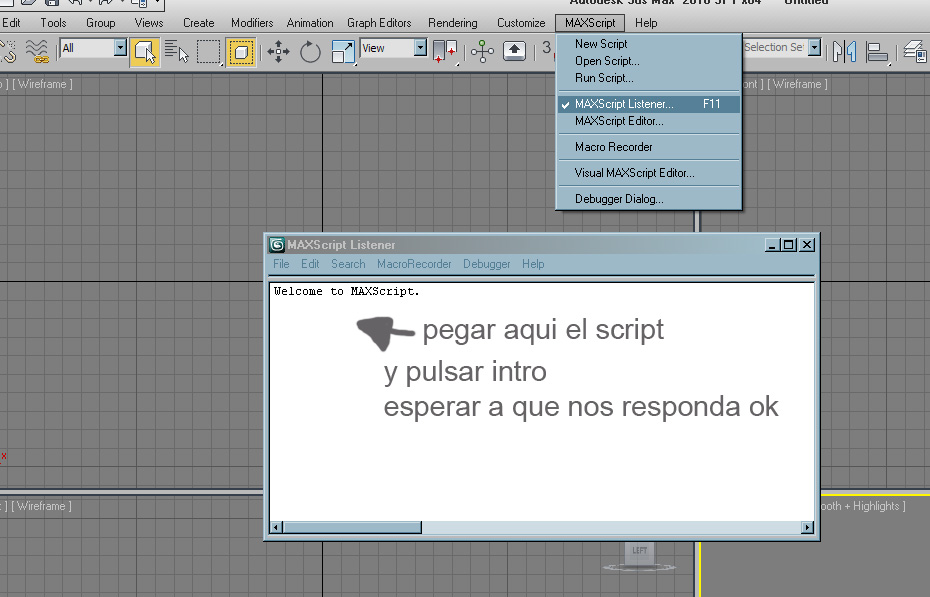Open Edit menu in MAXScript Listener
The image size is (930, 597).
click(310, 264)
